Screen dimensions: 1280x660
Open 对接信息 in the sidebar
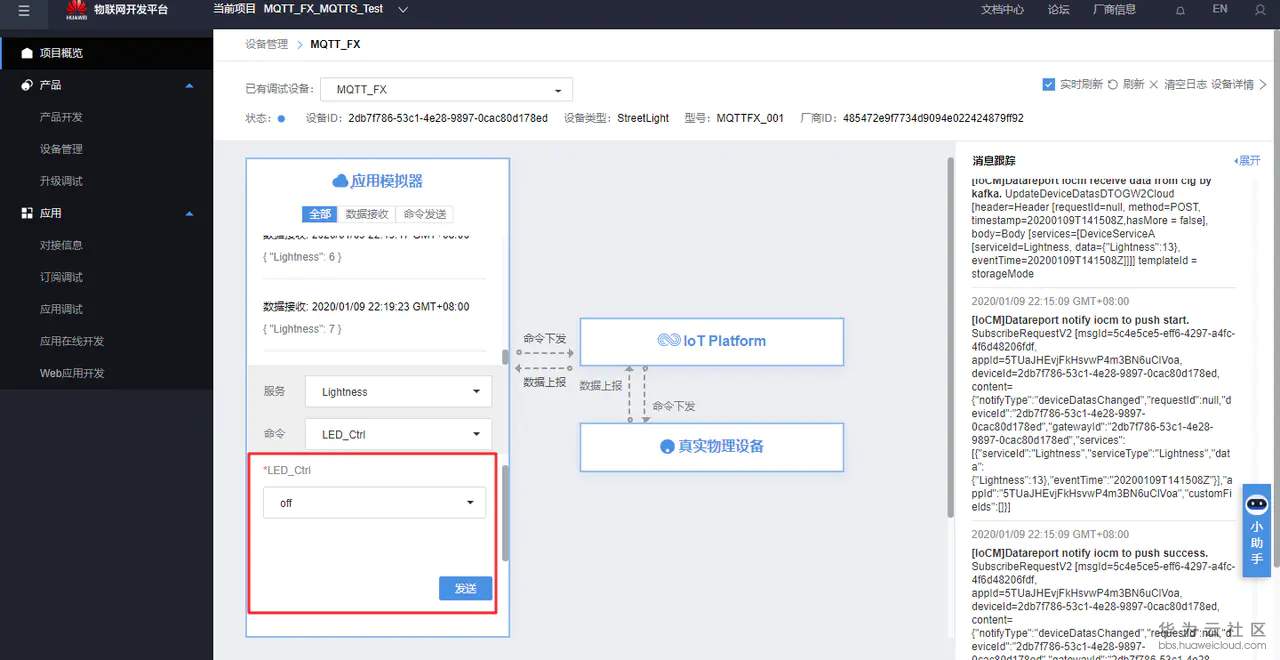61,245
